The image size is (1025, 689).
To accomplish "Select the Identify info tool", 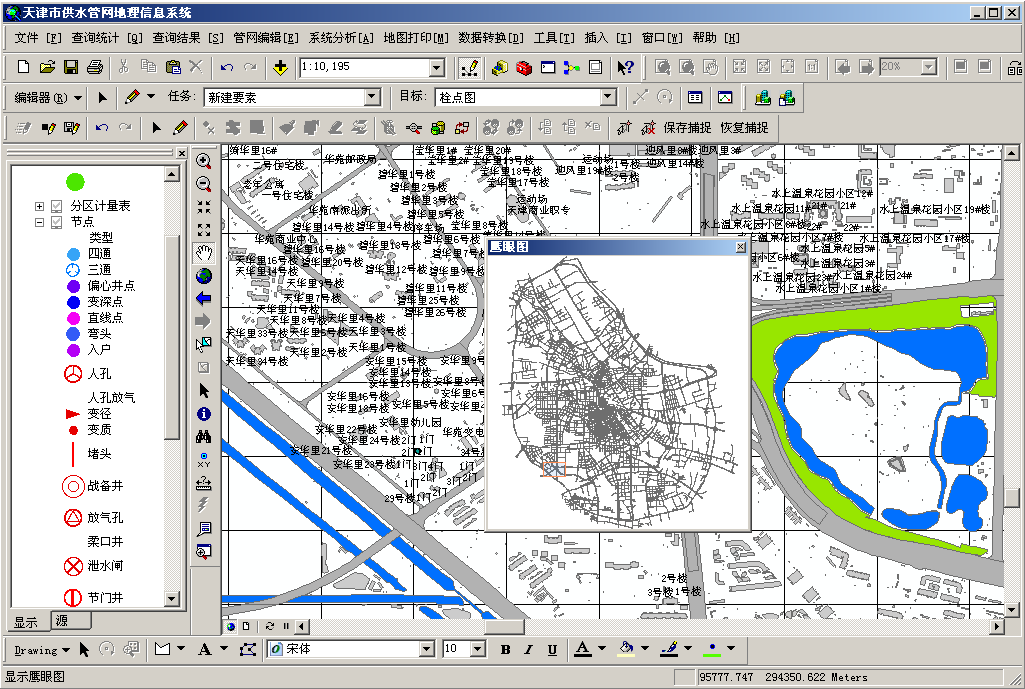I will (x=204, y=413).
